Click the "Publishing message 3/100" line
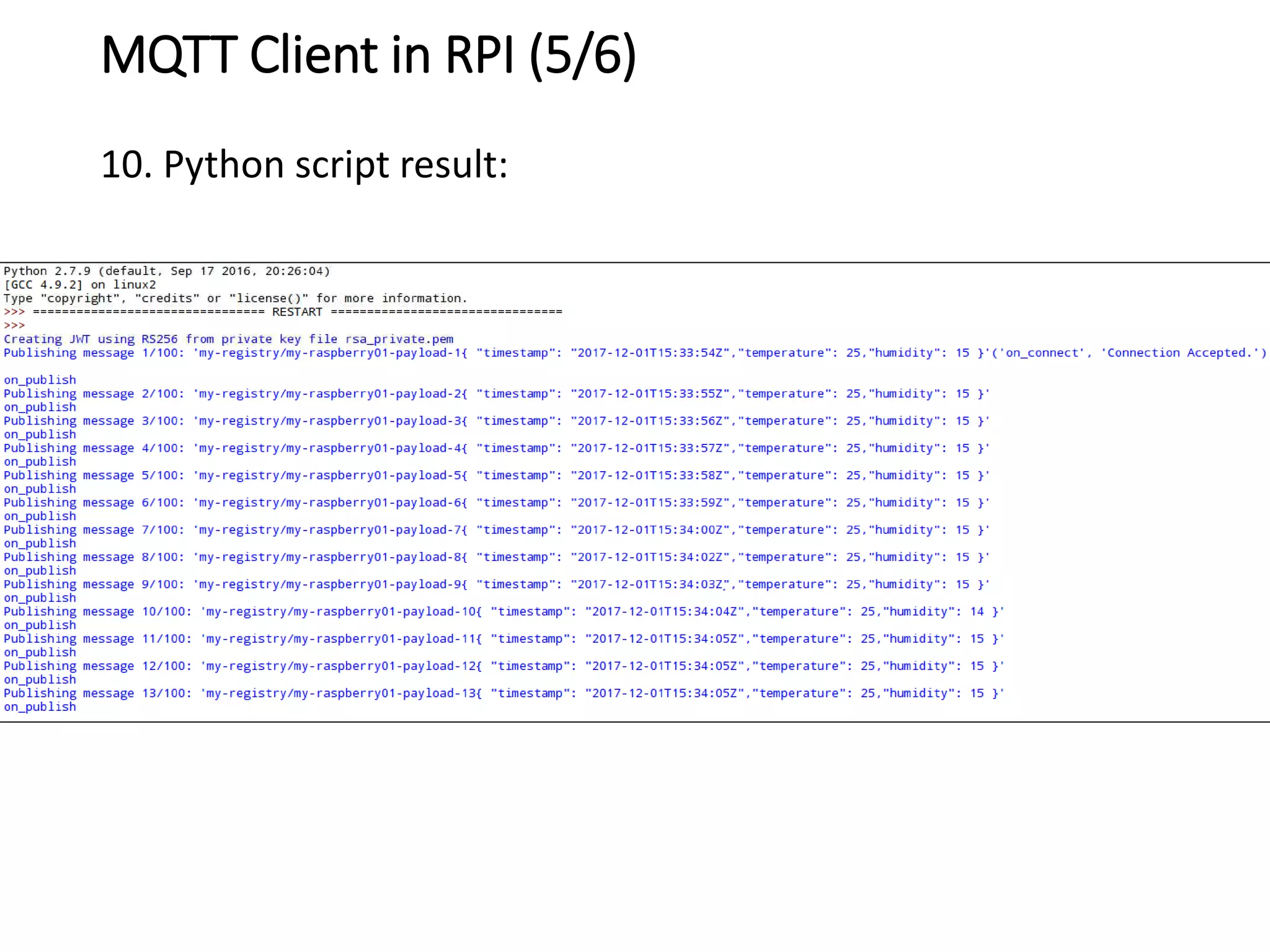 (x=497, y=421)
